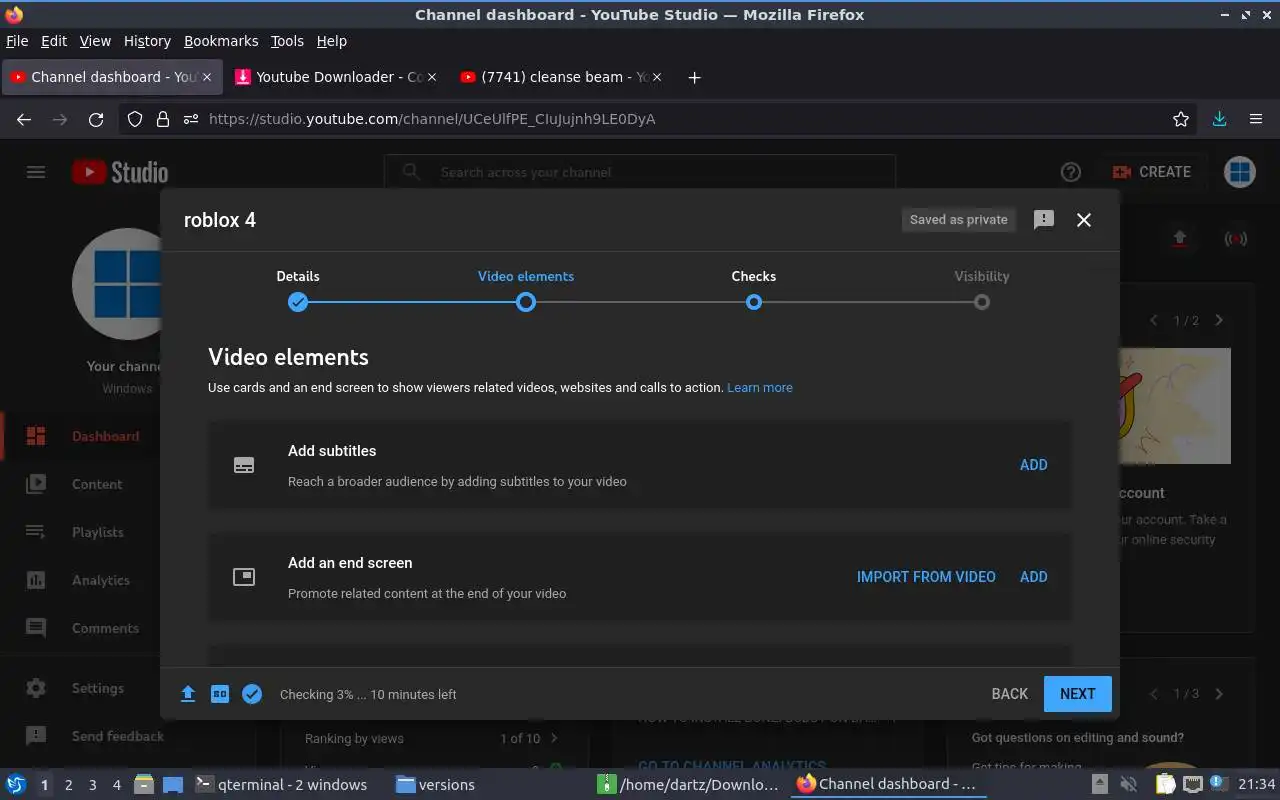Click the site security shield icon
Screen dimensions: 1280x800
click(135, 119)
